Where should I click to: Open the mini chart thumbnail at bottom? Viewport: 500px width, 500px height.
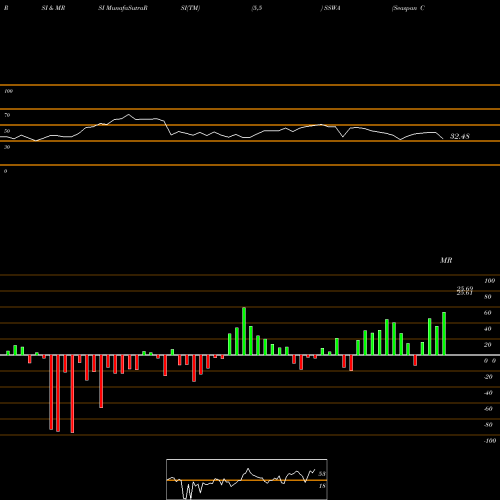[x=247, y=479]
